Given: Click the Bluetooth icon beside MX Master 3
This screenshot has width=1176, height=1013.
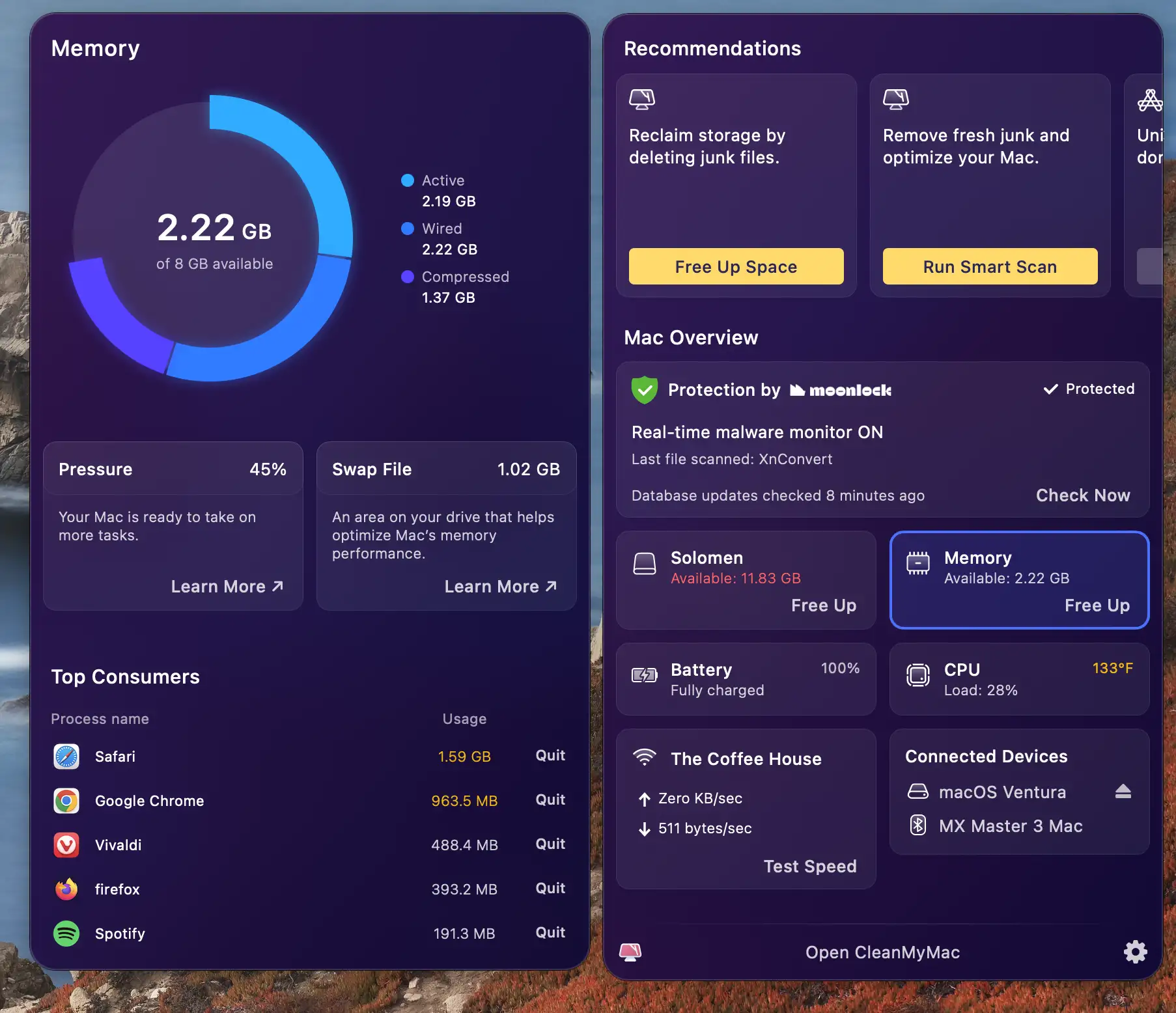Looking at the screenshot, I should pyautogui.click(x=918, y=826).
